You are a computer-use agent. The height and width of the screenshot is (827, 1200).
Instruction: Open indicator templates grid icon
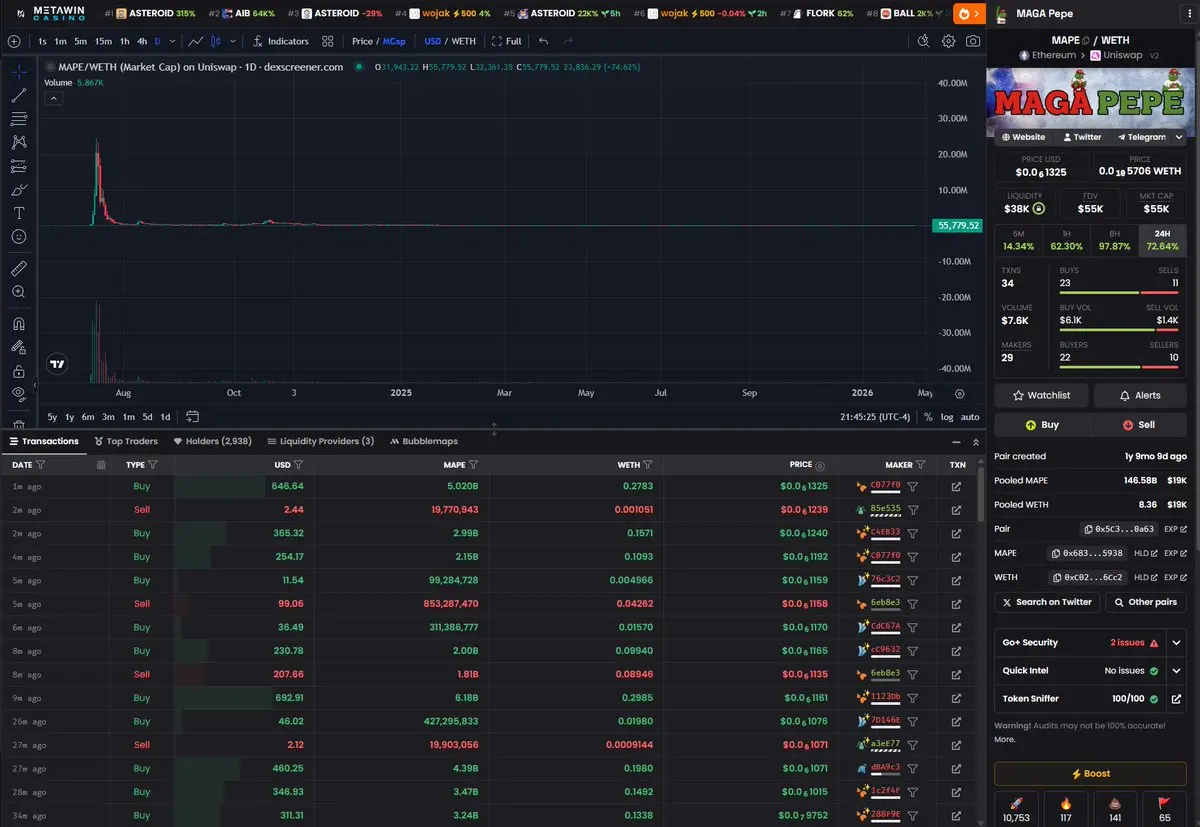click(328, 41)
